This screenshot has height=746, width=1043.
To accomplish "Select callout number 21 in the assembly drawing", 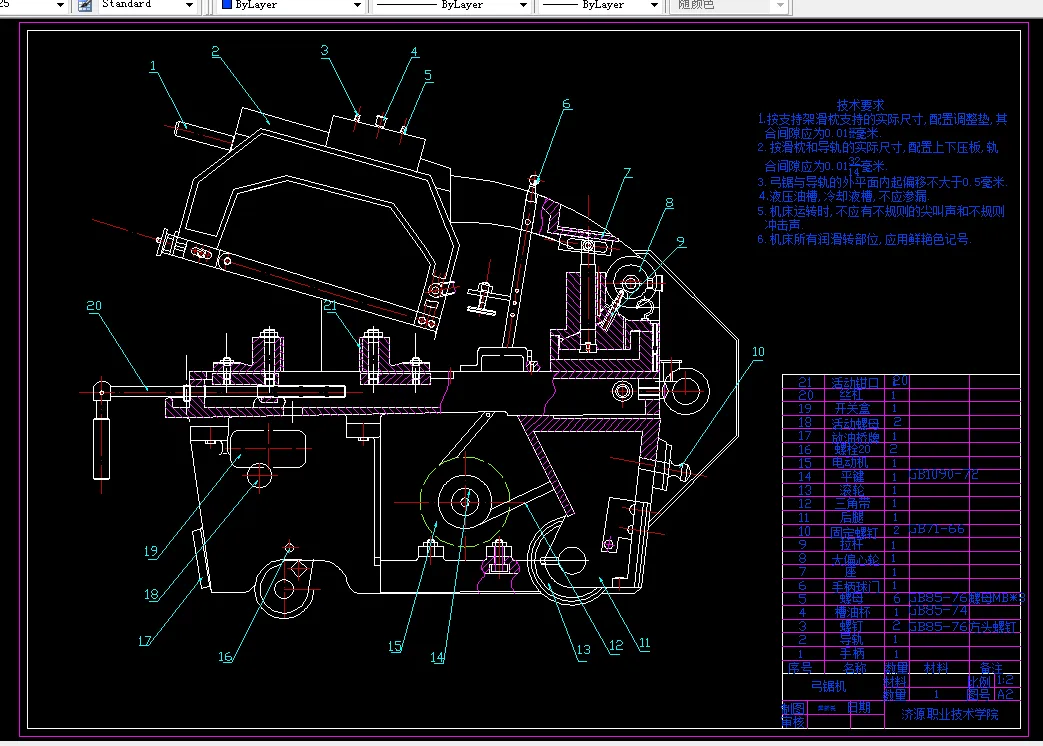I will pos(329,305).
